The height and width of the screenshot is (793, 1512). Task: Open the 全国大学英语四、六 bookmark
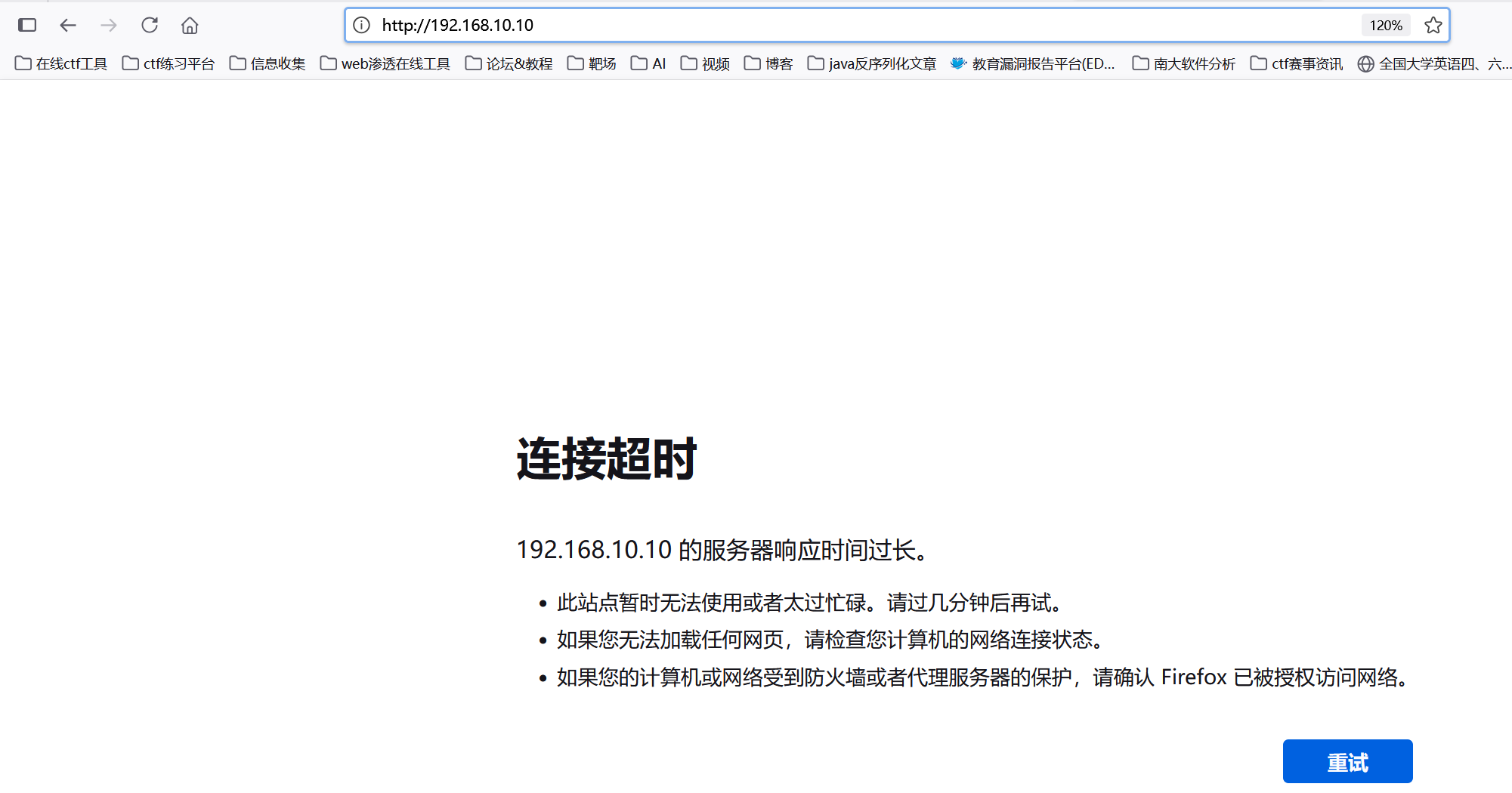tap(1434, 63)
